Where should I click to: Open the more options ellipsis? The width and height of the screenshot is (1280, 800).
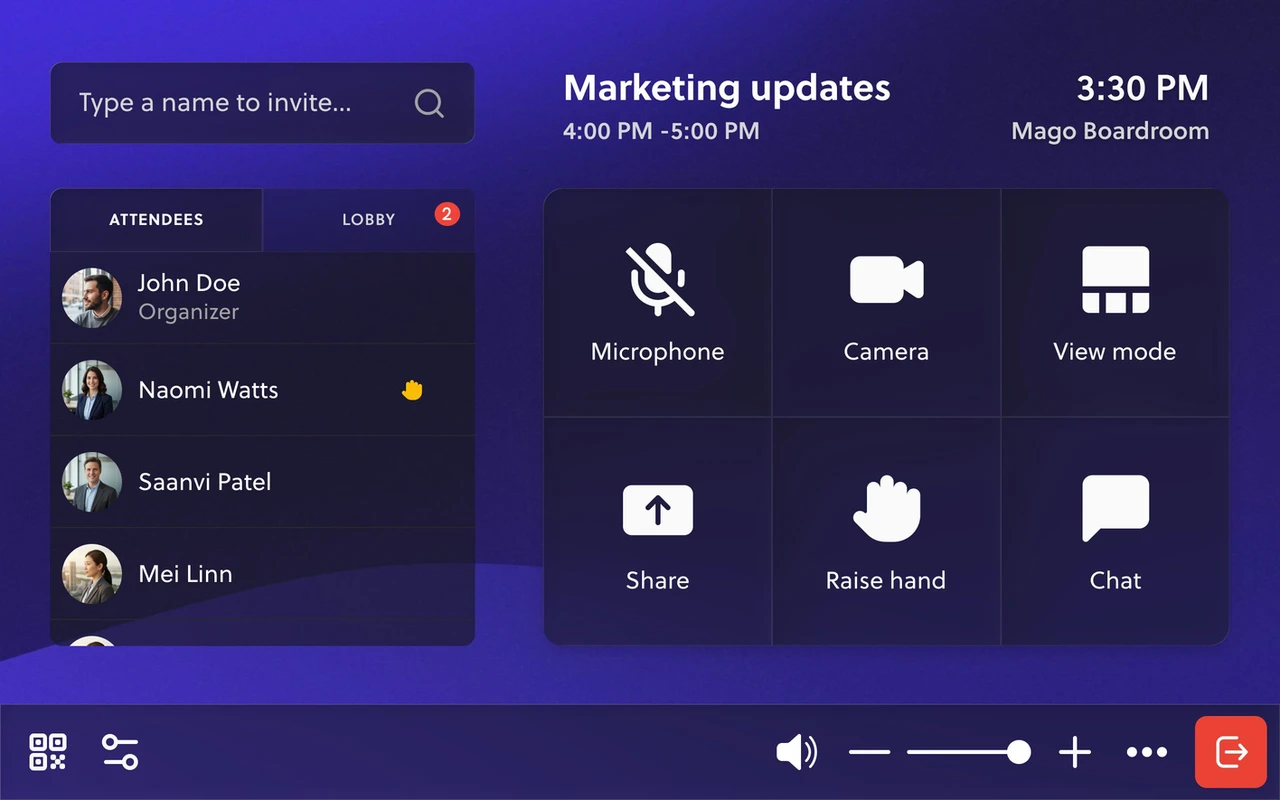(1147, 752)
